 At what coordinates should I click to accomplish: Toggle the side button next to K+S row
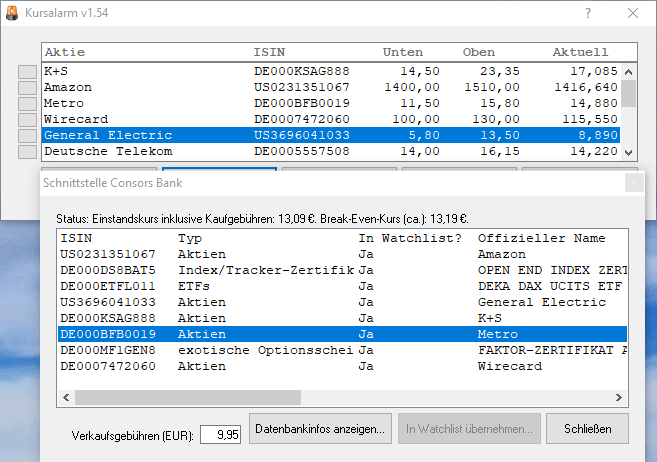click(x=27, y=72)
